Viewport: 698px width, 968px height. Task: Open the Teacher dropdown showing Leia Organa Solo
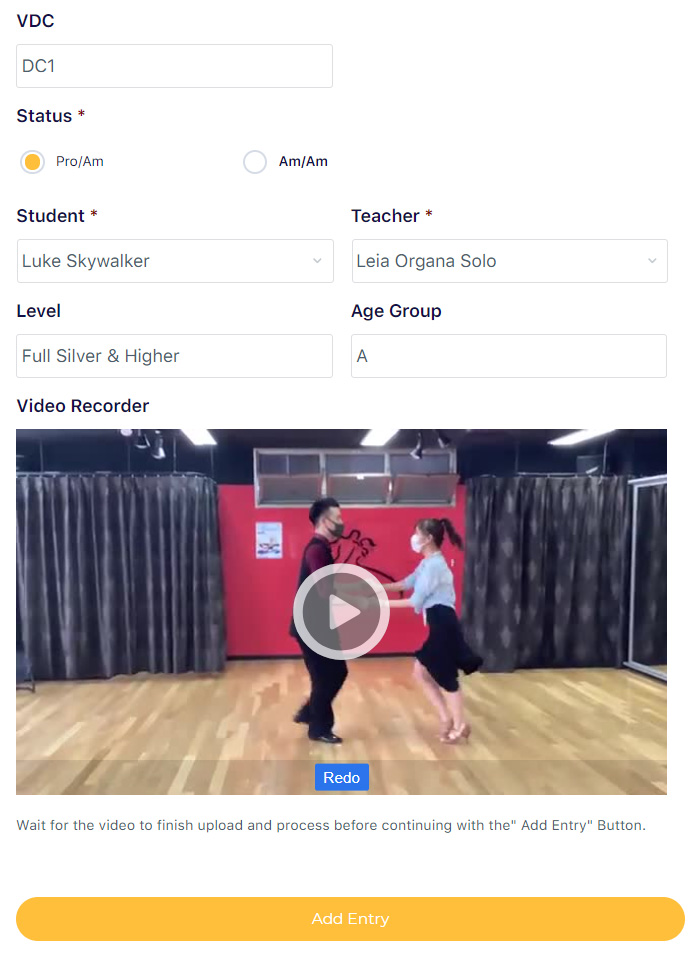pos(510,261)
